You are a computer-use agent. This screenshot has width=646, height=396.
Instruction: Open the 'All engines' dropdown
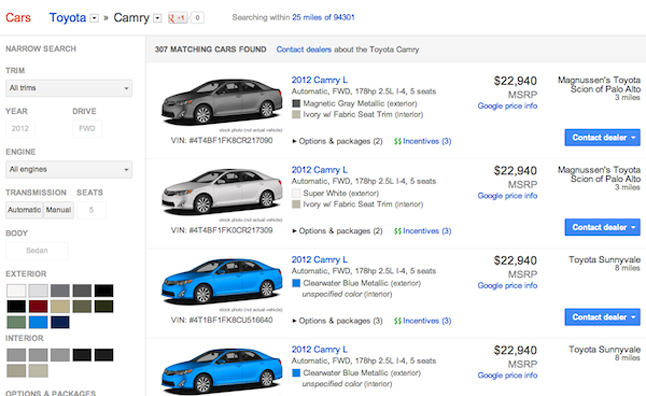coord(69,169)
